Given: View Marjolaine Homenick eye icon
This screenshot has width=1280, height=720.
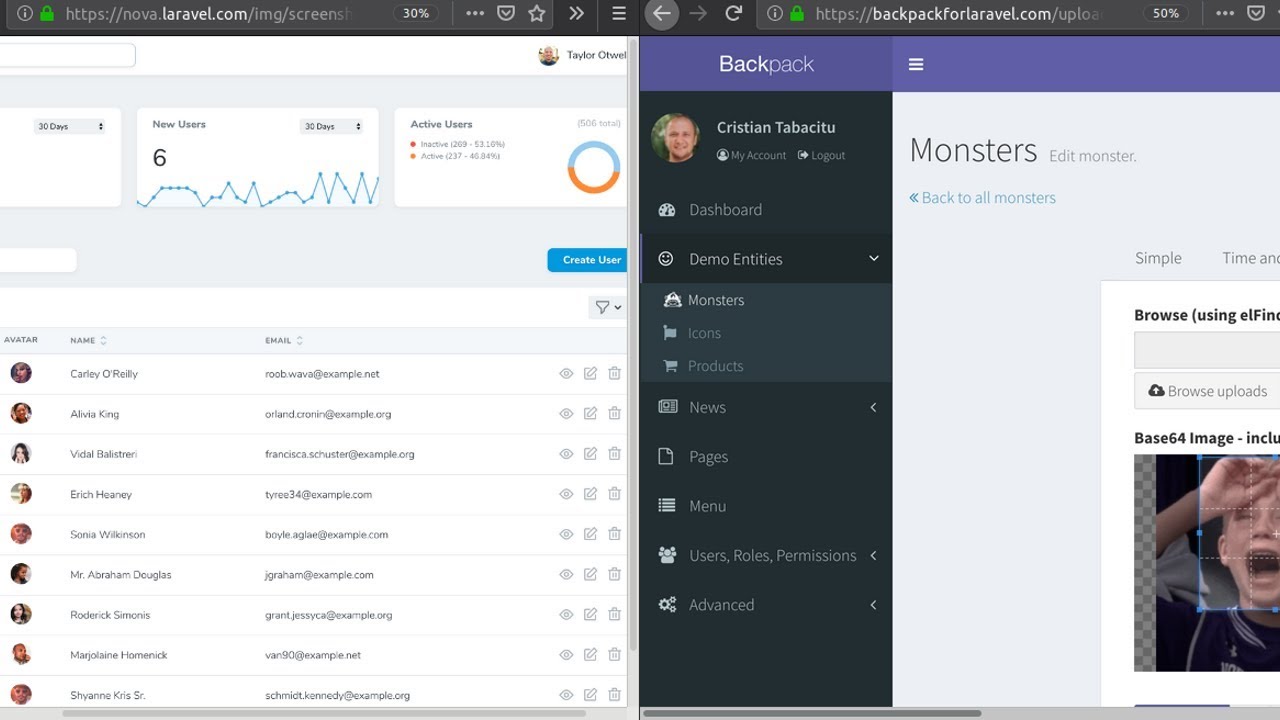Looking at the screenshot, I should [566, 655].
